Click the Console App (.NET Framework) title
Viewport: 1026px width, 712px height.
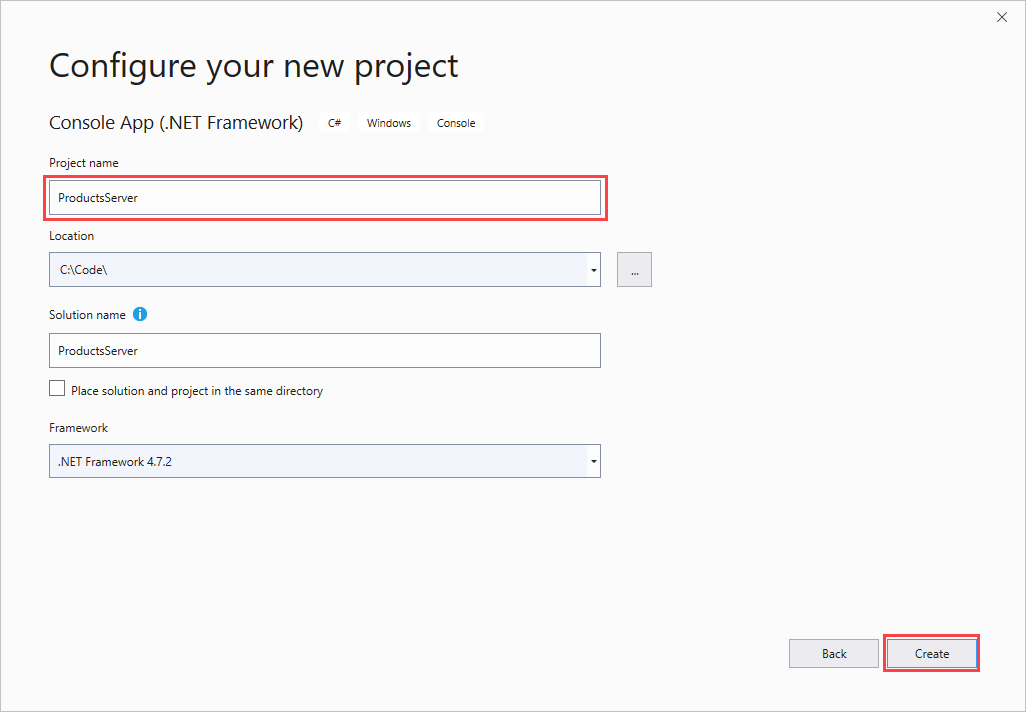point(176,122)
